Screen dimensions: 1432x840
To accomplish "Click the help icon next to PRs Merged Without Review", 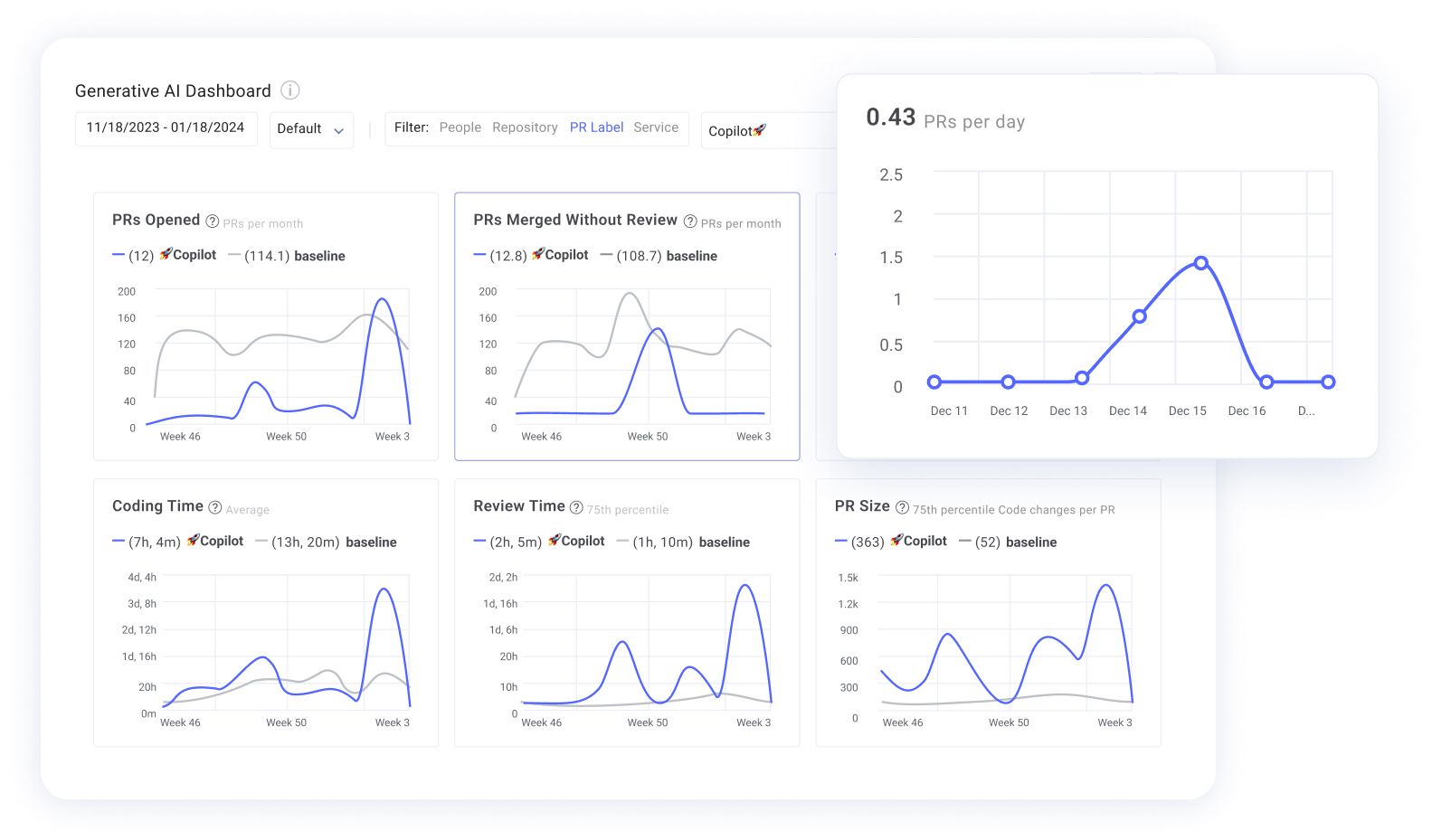I will pos(690,222).
